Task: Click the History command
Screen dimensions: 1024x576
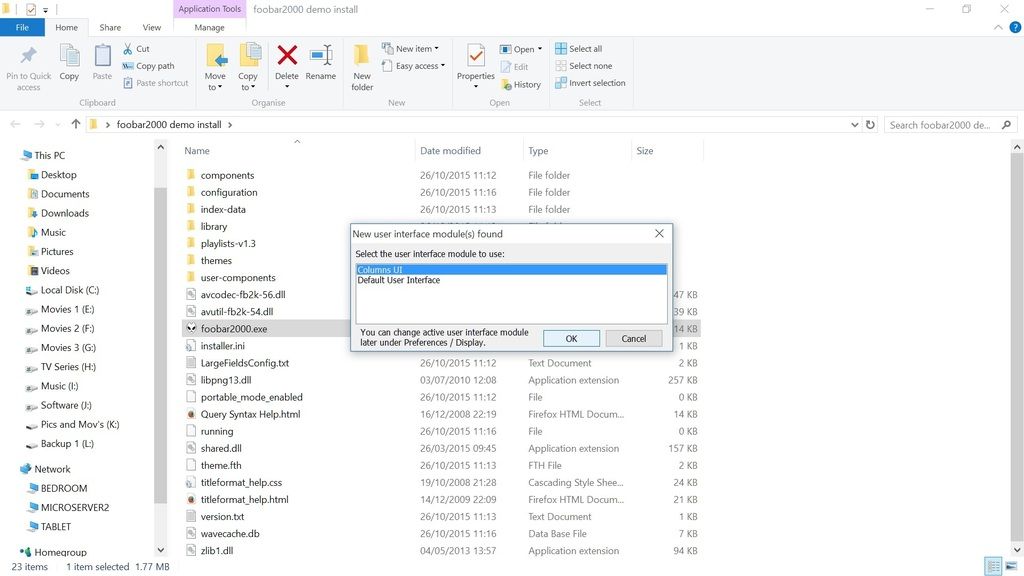Action: [x=521, y=84]
